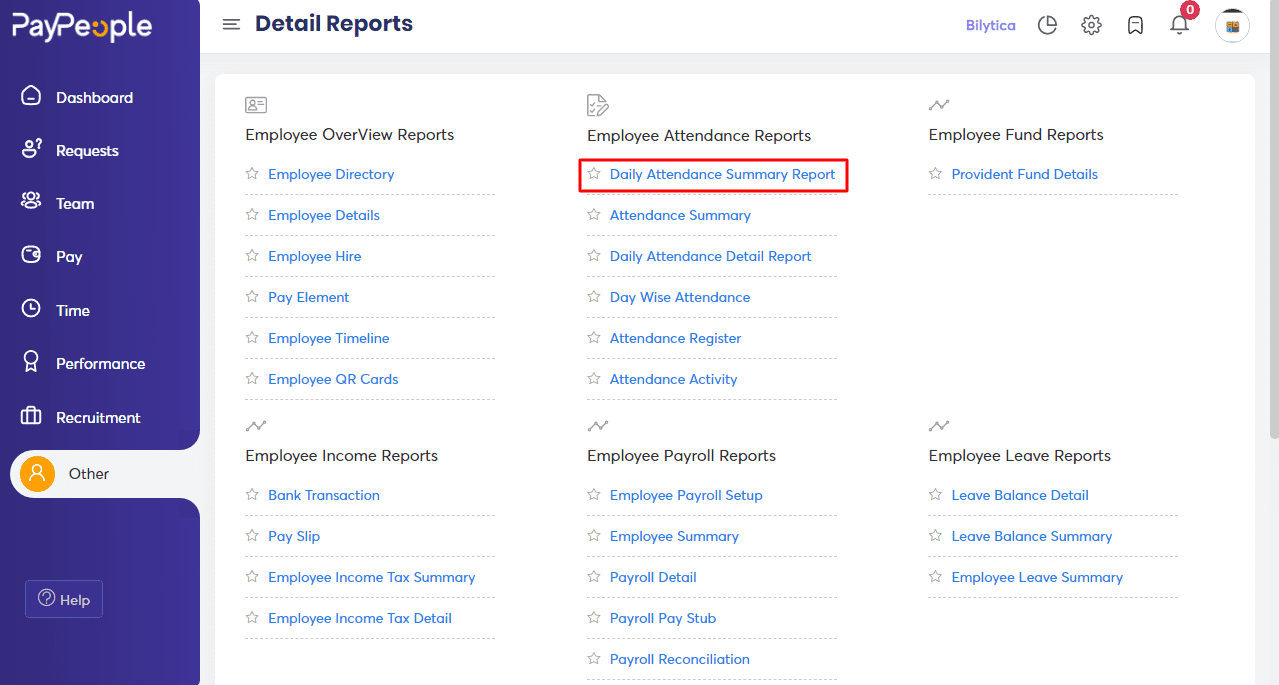1279x685 pixels.
Task: Click the red notification count badge
Action: click(x=1189, y=10)
